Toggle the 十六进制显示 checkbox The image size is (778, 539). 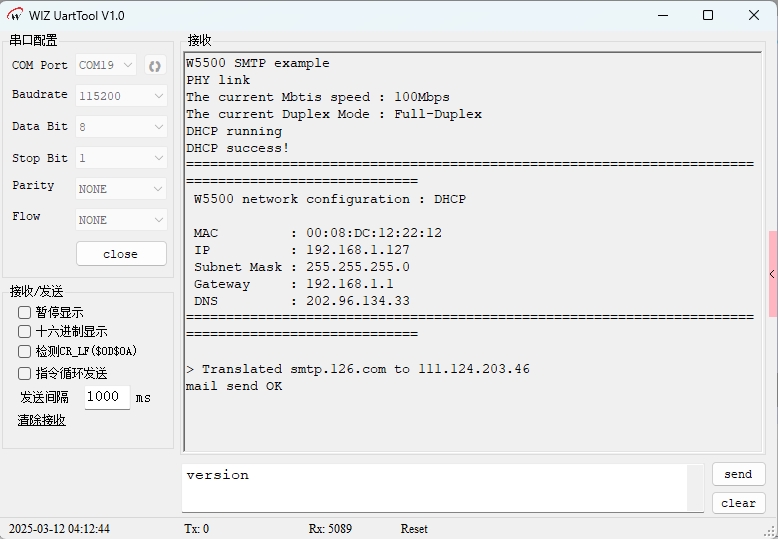(25, 331)
